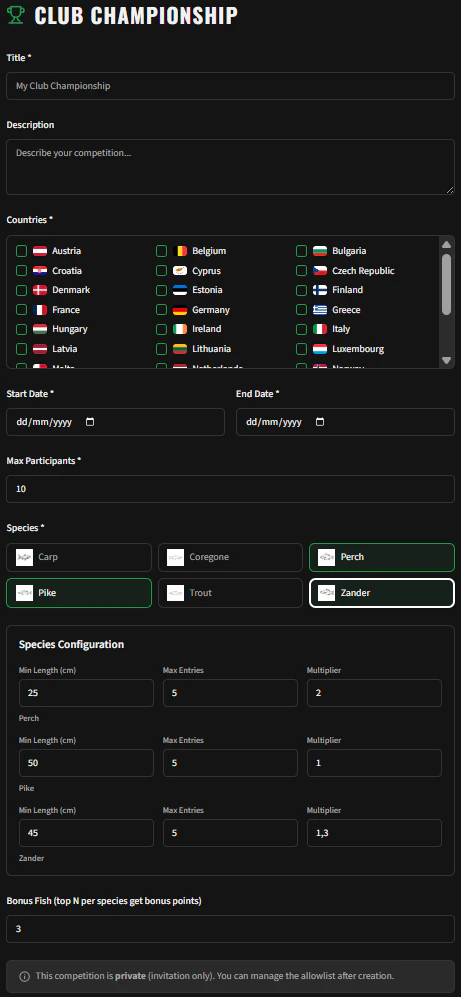Click the Greece flag icon

[320, 310]
